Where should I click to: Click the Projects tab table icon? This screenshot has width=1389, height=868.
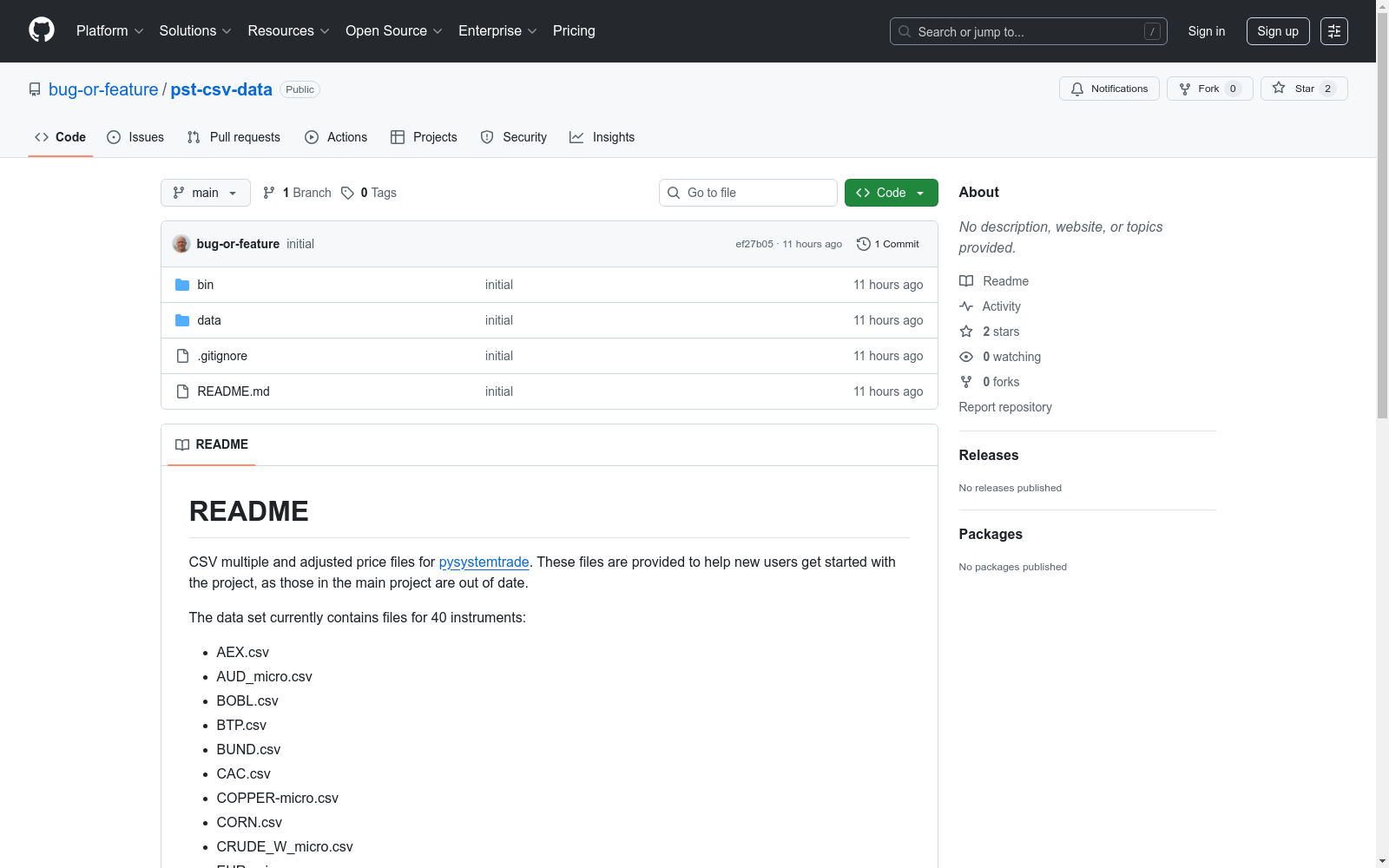click(x=398, y=137)
